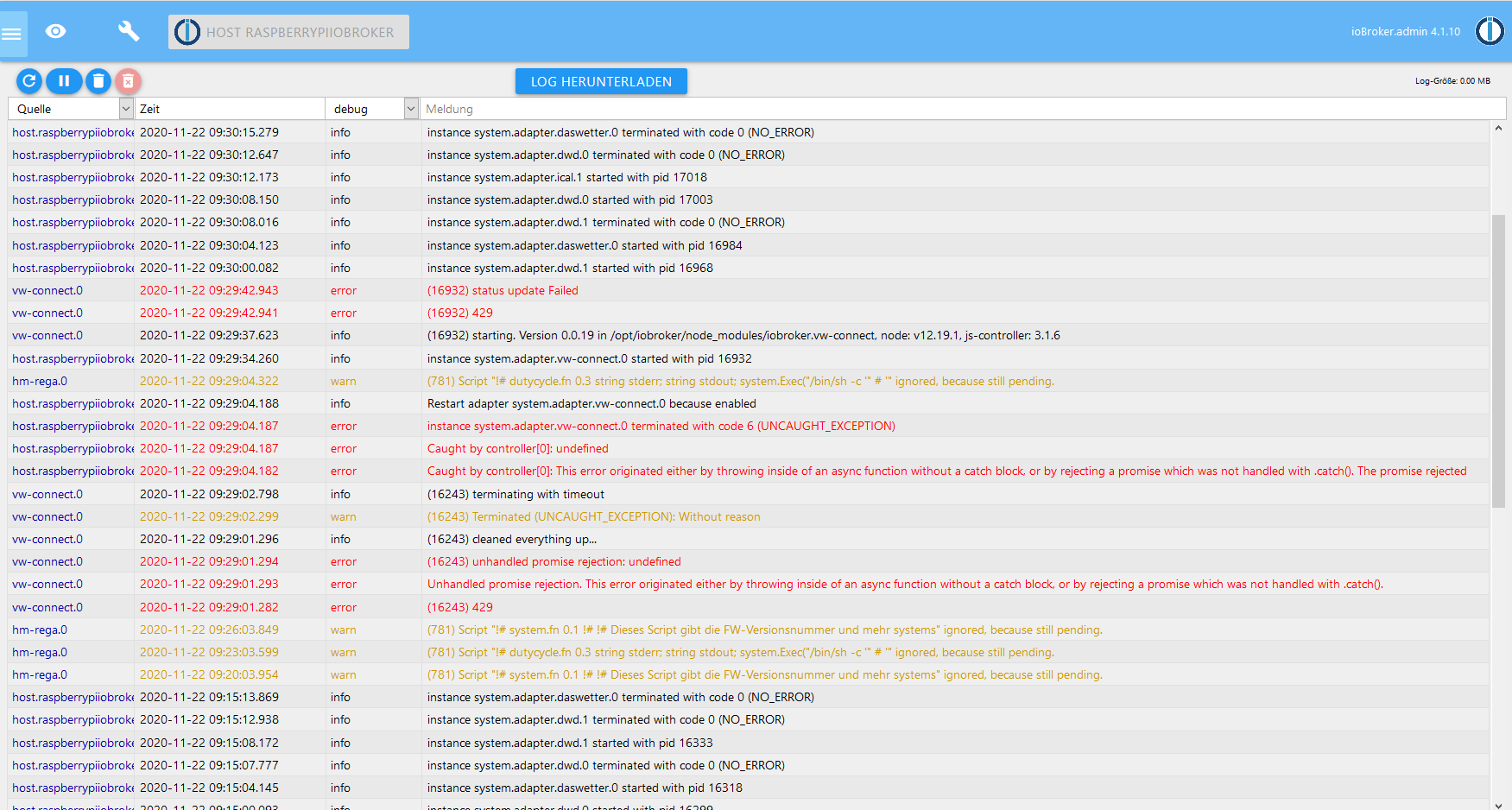Click the vertical scrollbar thumb

point(1498,361)
